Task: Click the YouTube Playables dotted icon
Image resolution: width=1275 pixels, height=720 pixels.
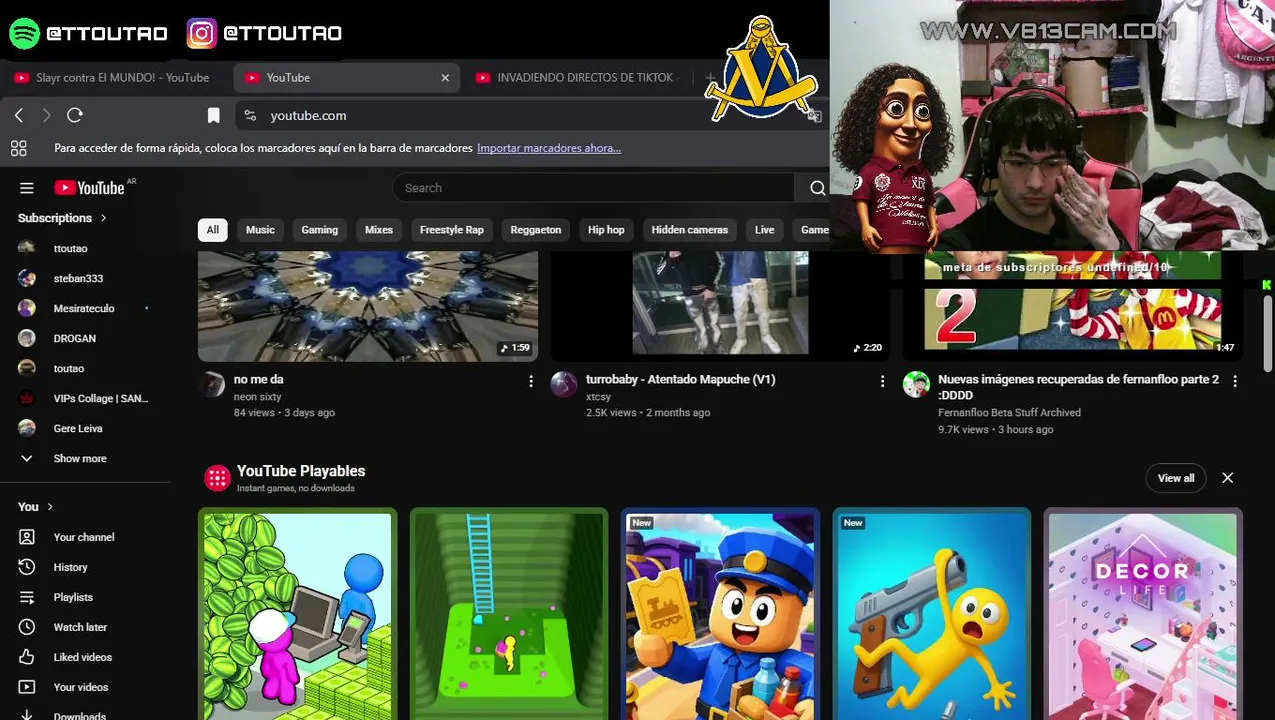Action: click(217, 478)
